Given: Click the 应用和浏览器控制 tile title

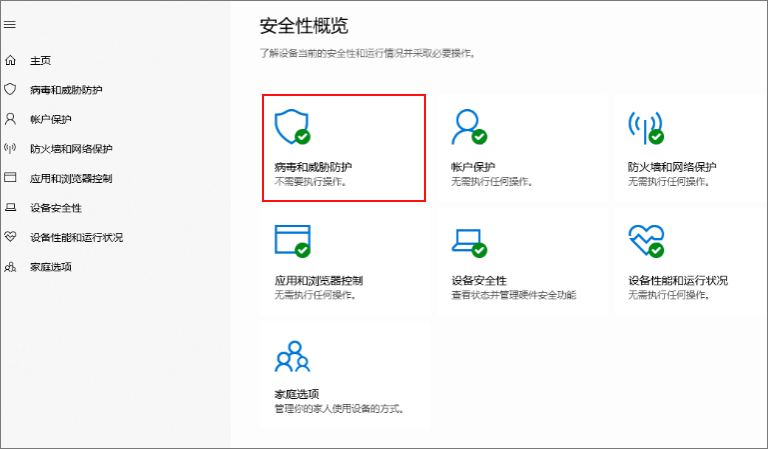Looking at the screenshot, I should point(318,281).
